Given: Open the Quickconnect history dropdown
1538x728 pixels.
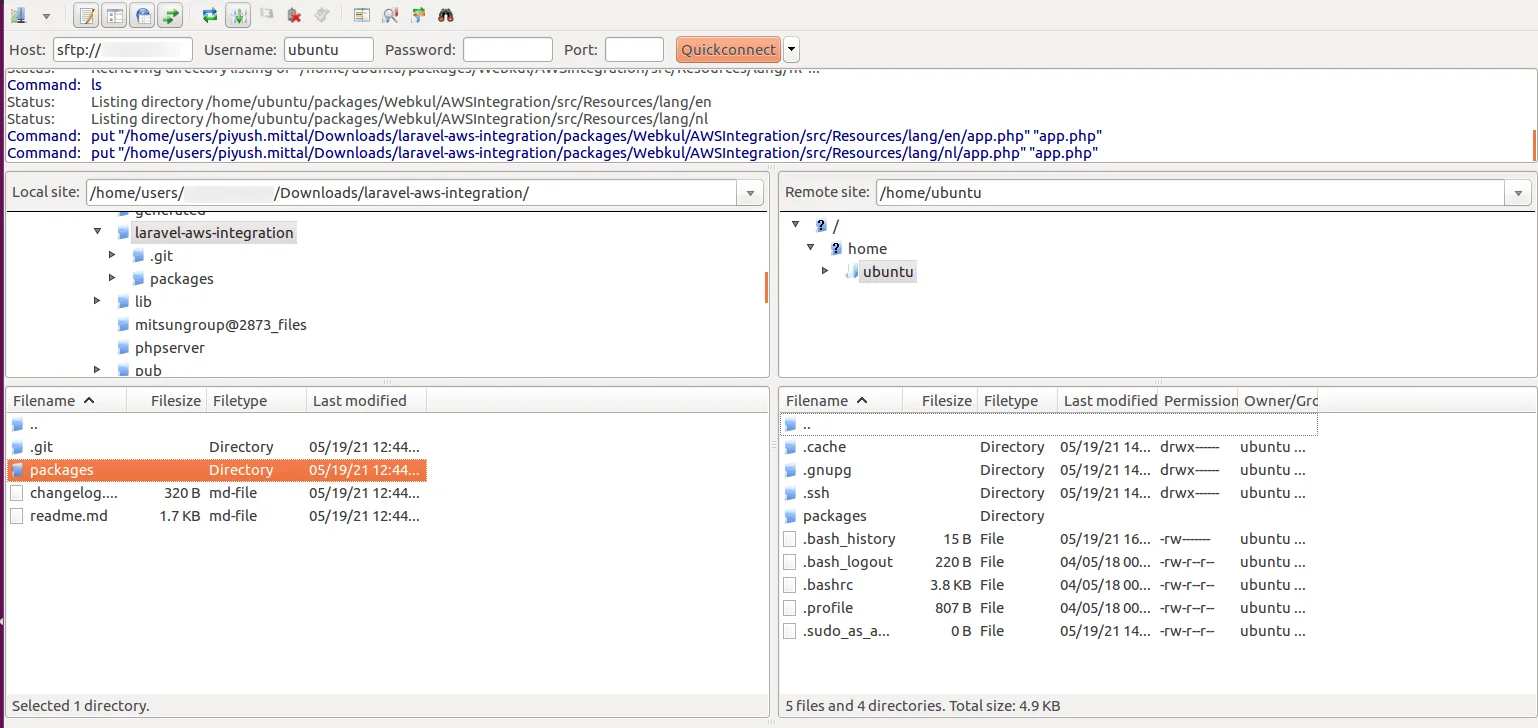Looking at the screenshot, I should (x=791, y=49).
